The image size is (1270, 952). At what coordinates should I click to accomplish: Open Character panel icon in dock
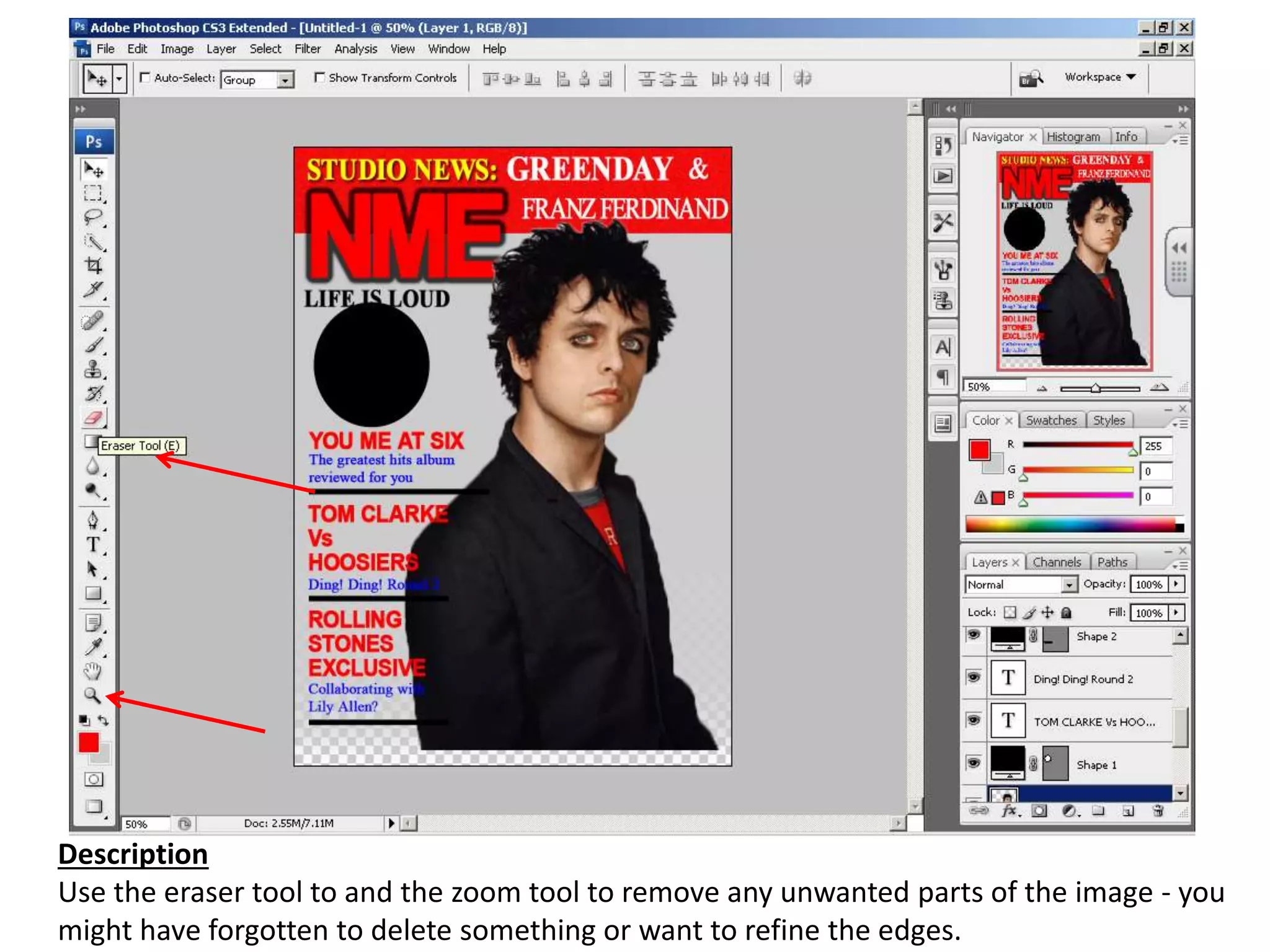[943, 347]
